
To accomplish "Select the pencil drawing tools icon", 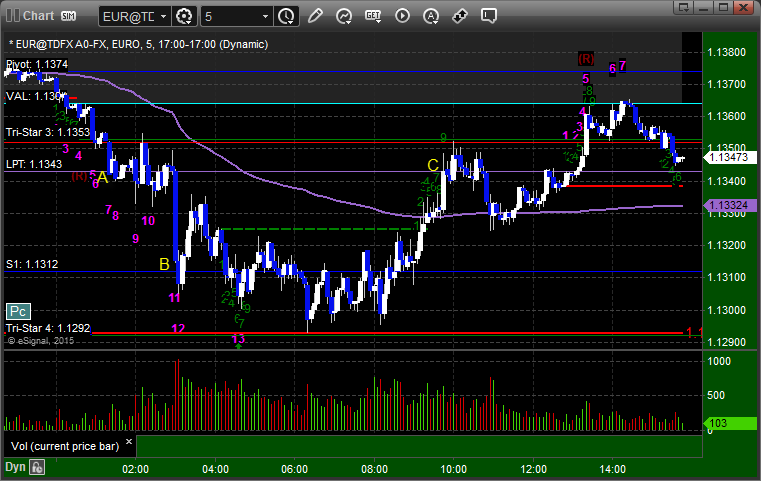I will pyautogui.click(x=315, y=16).
